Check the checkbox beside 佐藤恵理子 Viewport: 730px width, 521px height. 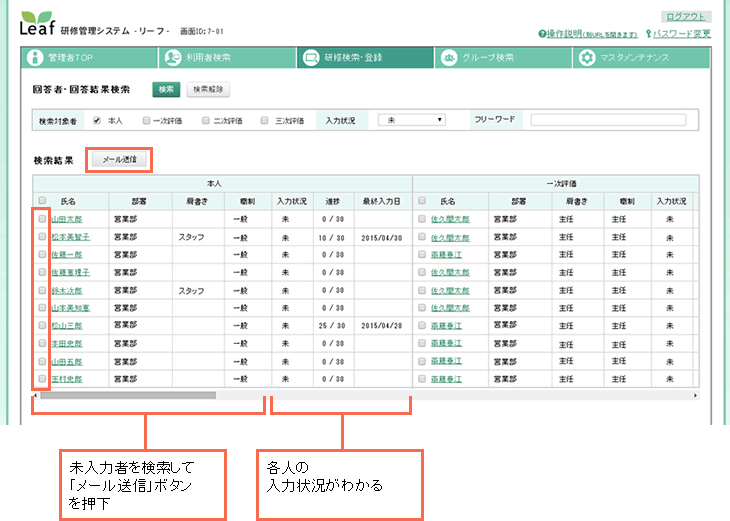(x=42, y=272)
